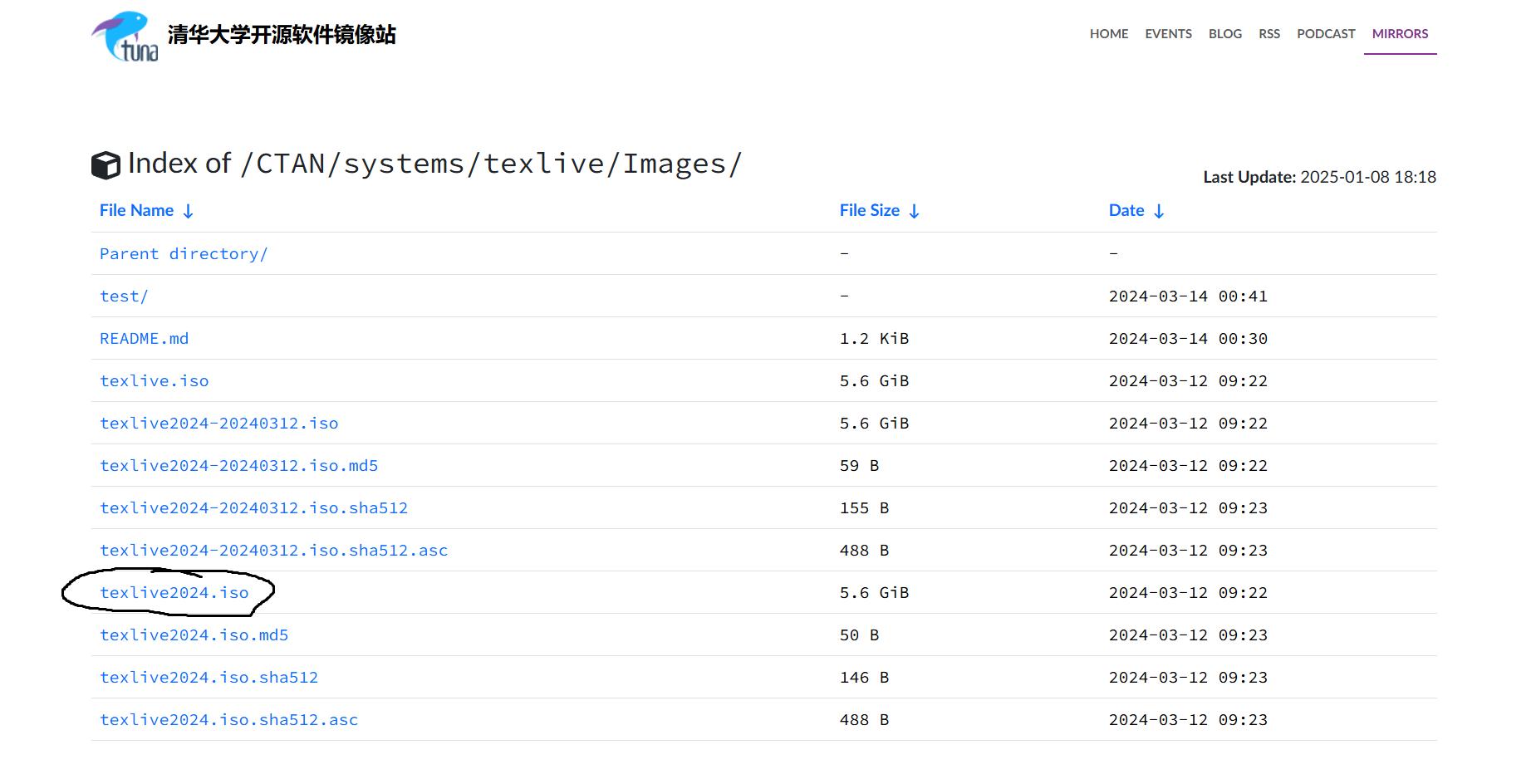Image resolution: width=1536 pixels, height=784 pixels.
Task: Open texlive2024.iso.sha512.asc signature
Action: click(x=229, y=720)
